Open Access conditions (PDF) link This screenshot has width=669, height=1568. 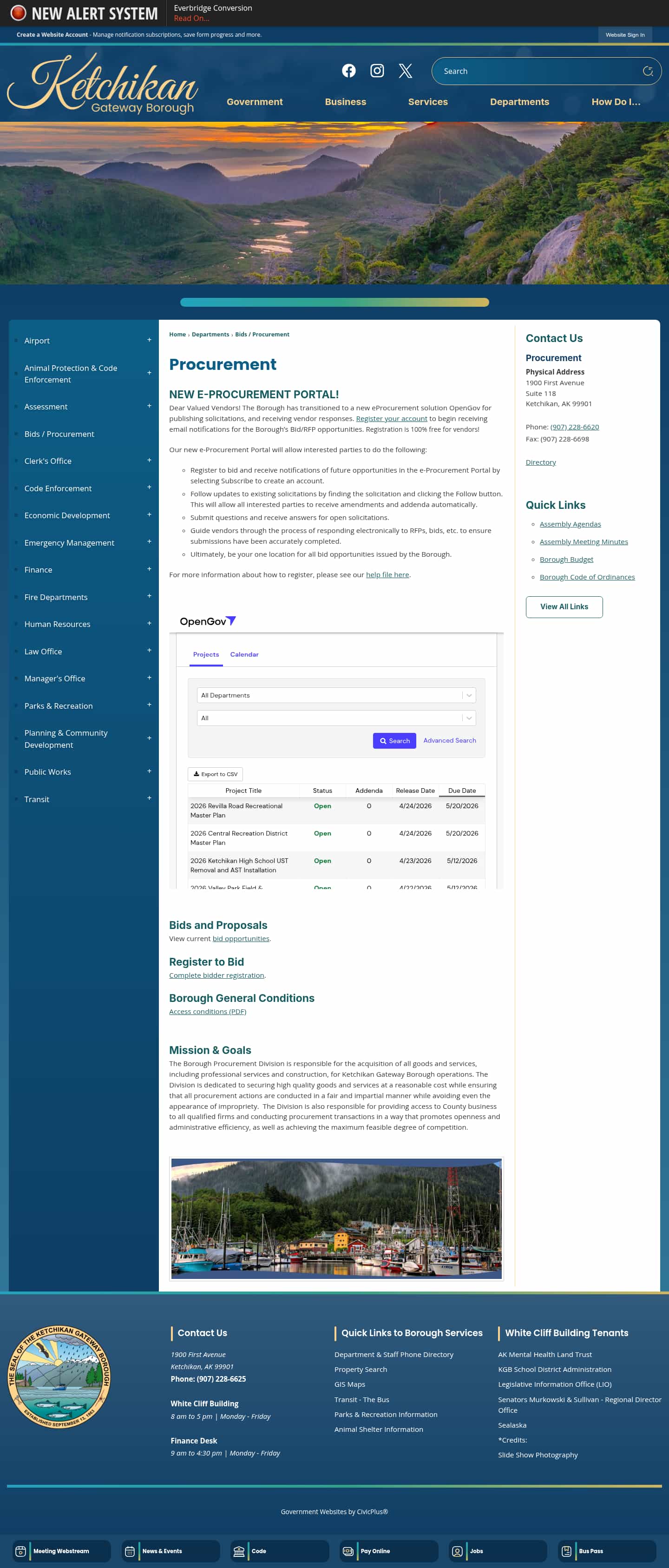(208, 1011)
